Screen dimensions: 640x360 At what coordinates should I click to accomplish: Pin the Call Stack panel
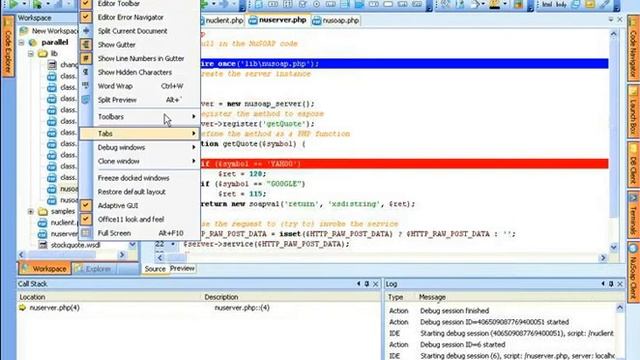coord(367,284)
